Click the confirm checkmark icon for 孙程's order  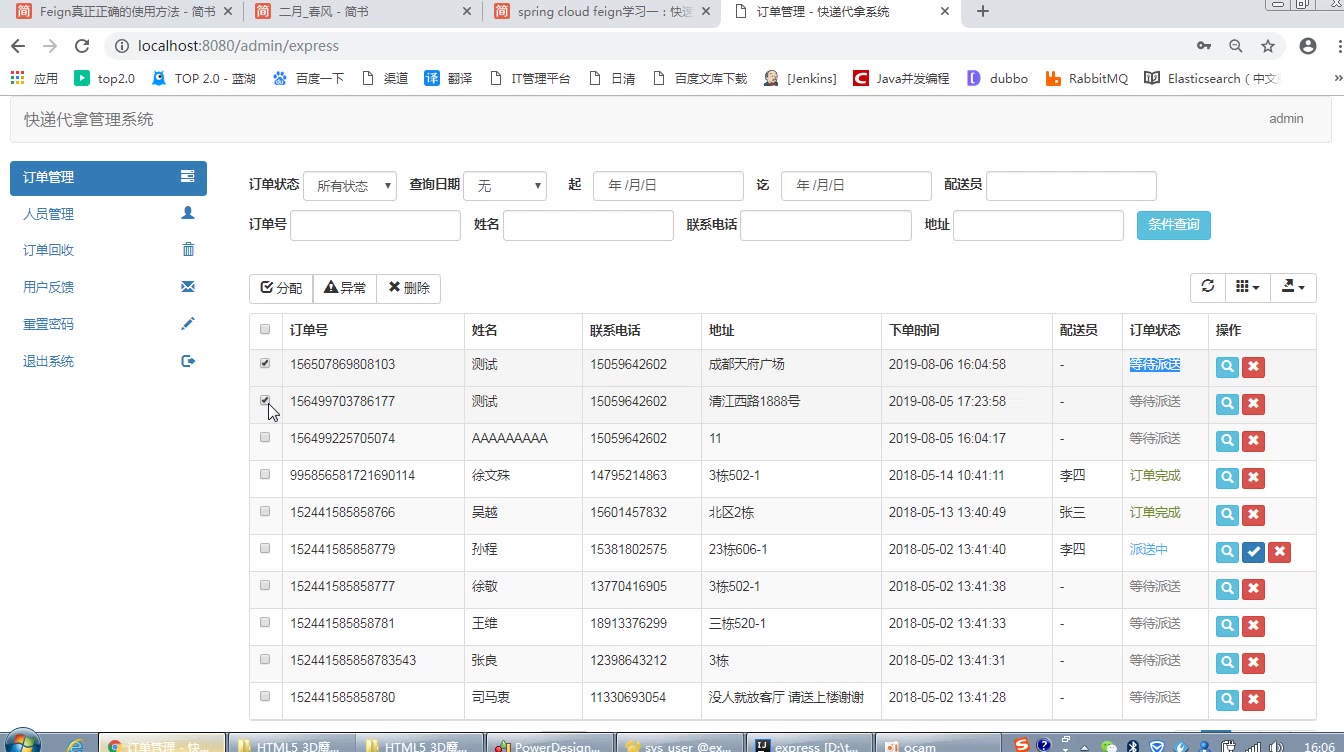click(1253, 552)
